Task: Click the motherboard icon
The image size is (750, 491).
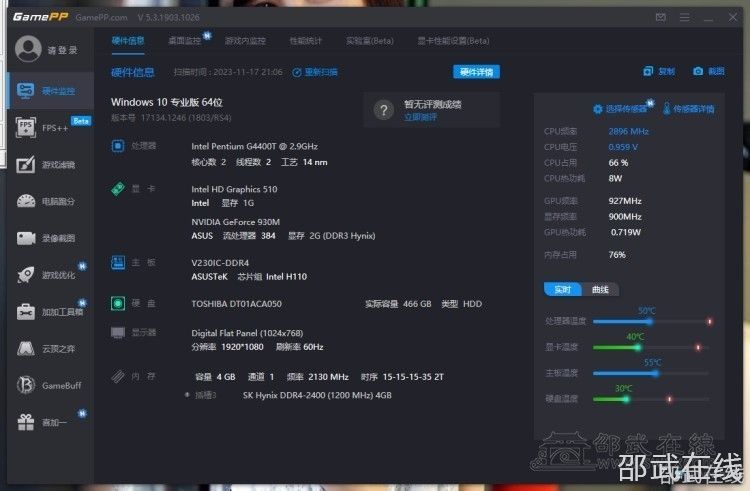Action: [118, 262]
